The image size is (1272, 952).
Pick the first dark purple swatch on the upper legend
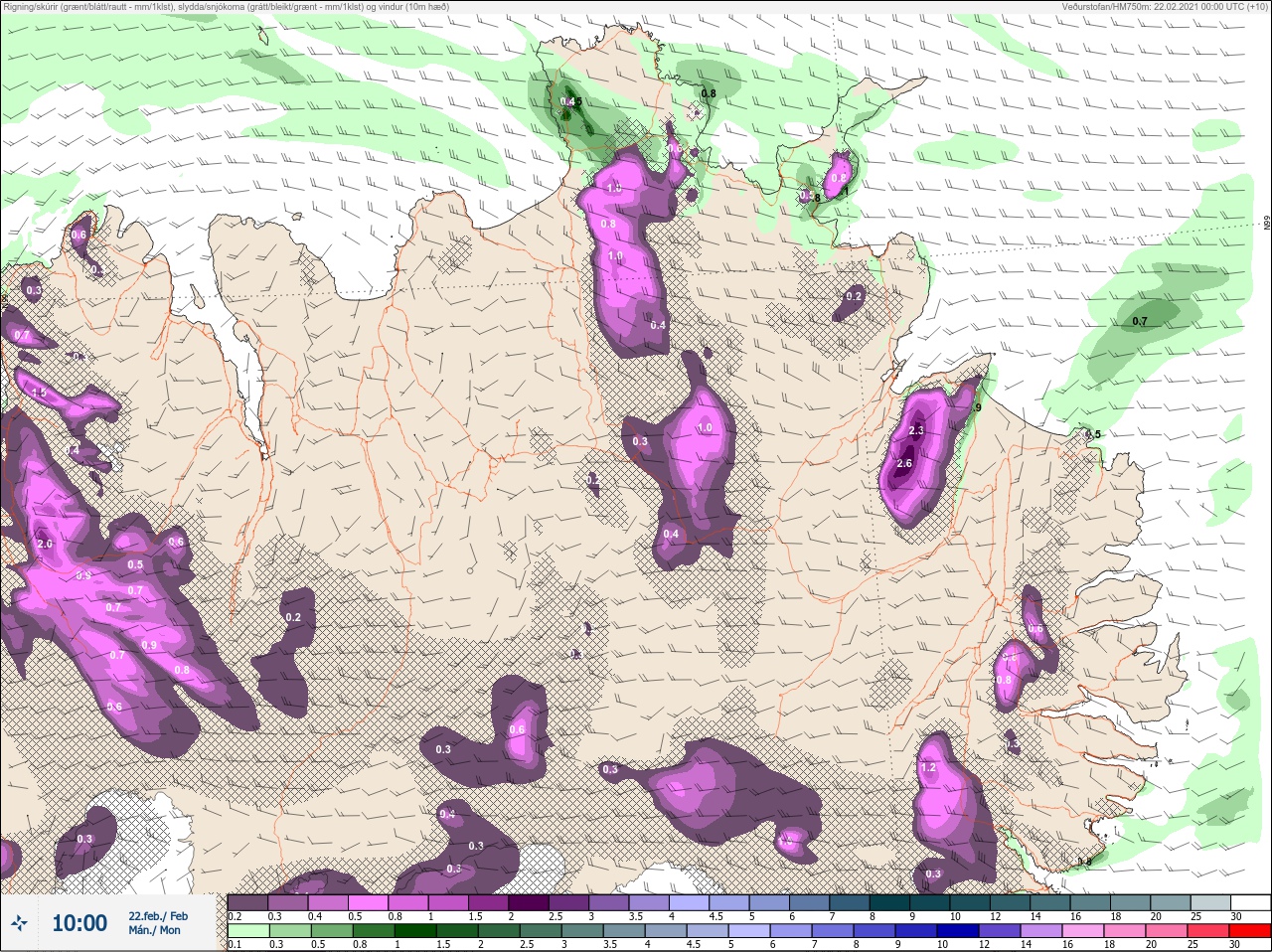[247, 902]
